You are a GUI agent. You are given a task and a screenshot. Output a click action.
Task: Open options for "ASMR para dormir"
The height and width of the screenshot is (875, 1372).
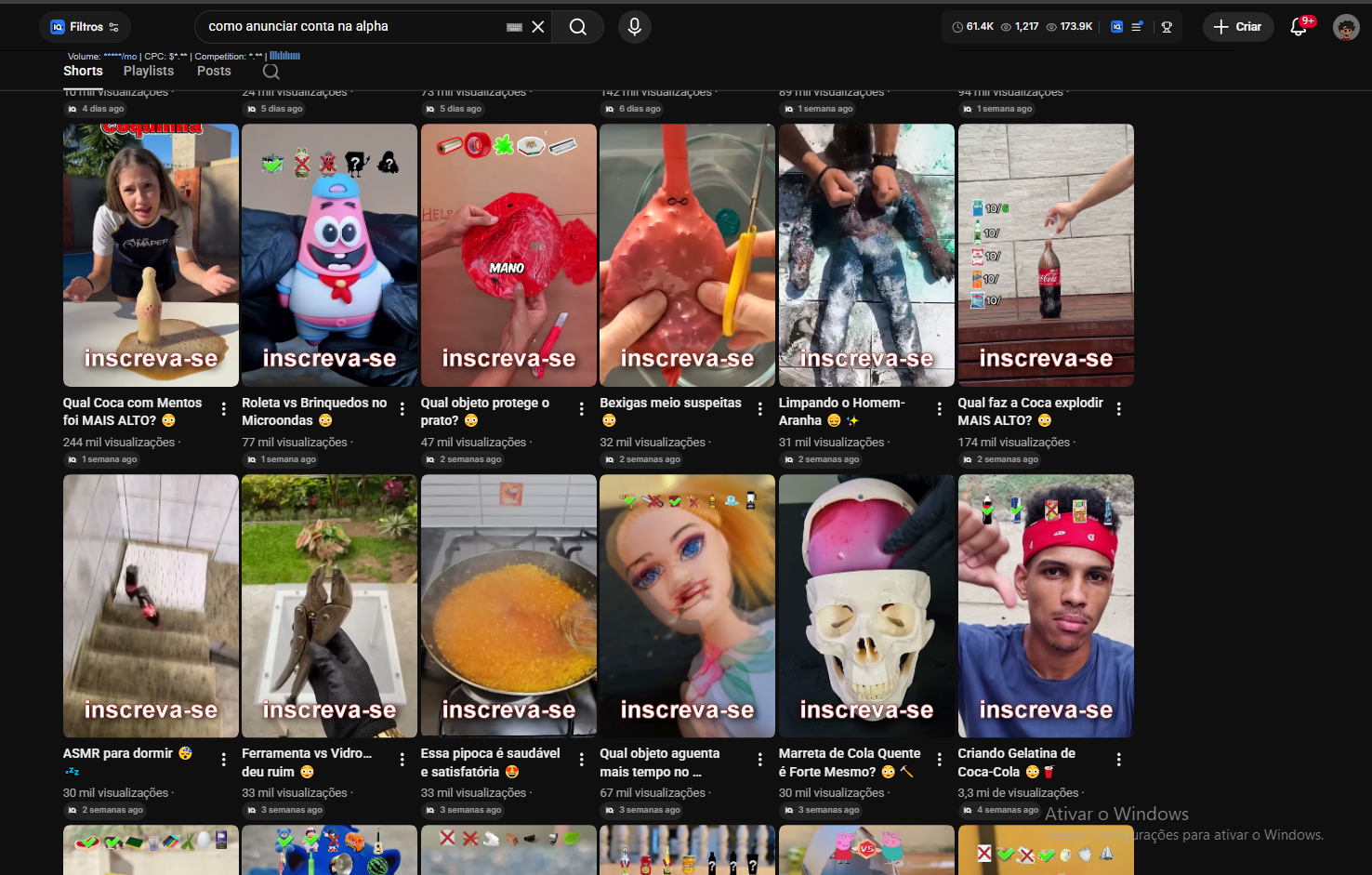[x=224, y=760]
